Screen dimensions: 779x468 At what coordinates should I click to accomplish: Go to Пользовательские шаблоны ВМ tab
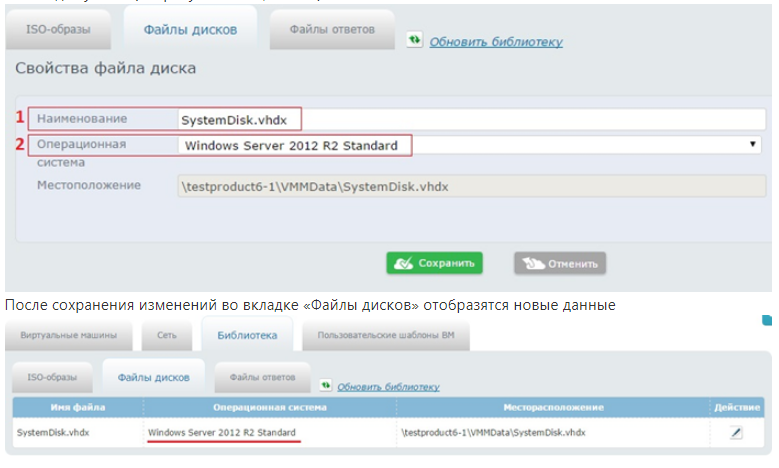(x=385, y=335)
